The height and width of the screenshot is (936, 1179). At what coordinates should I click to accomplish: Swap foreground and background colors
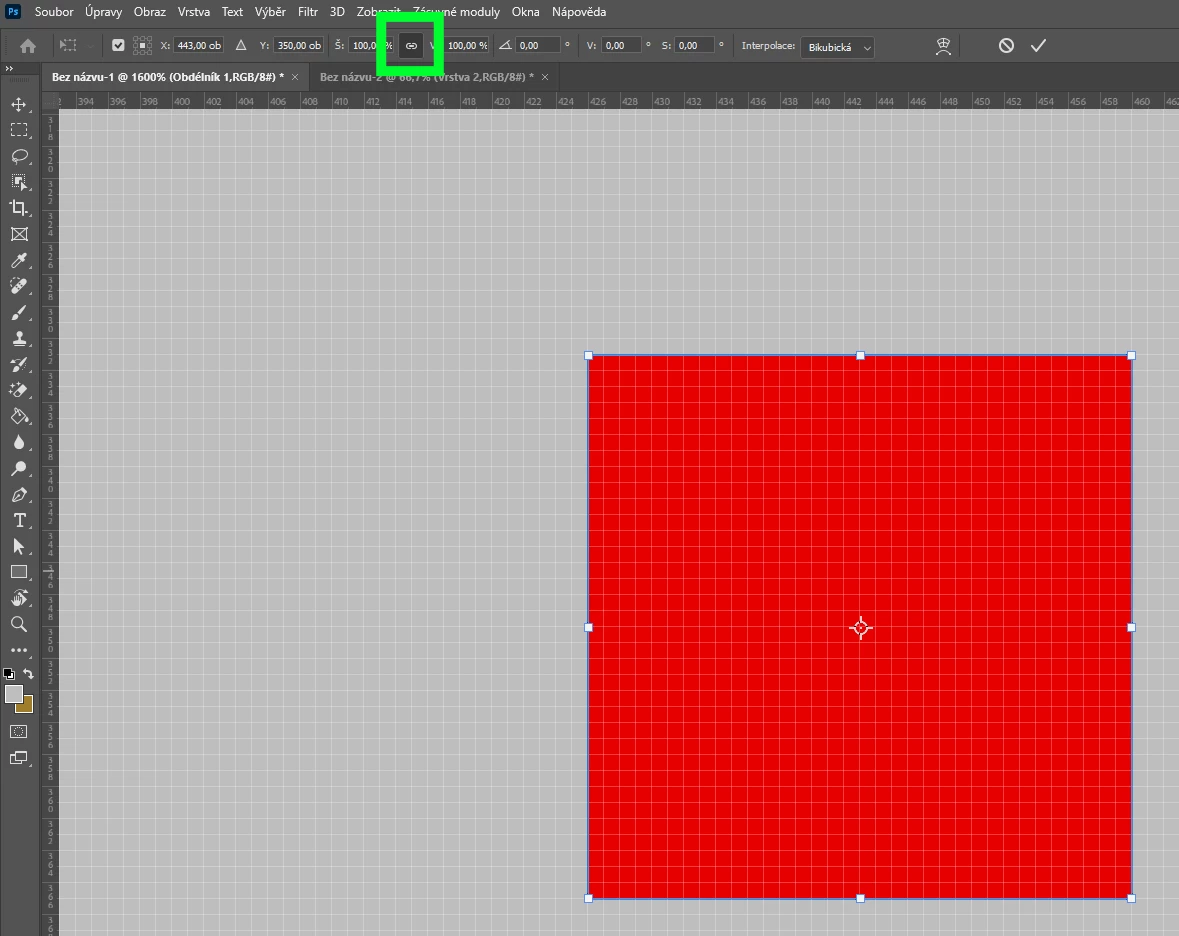coord(29,674)
